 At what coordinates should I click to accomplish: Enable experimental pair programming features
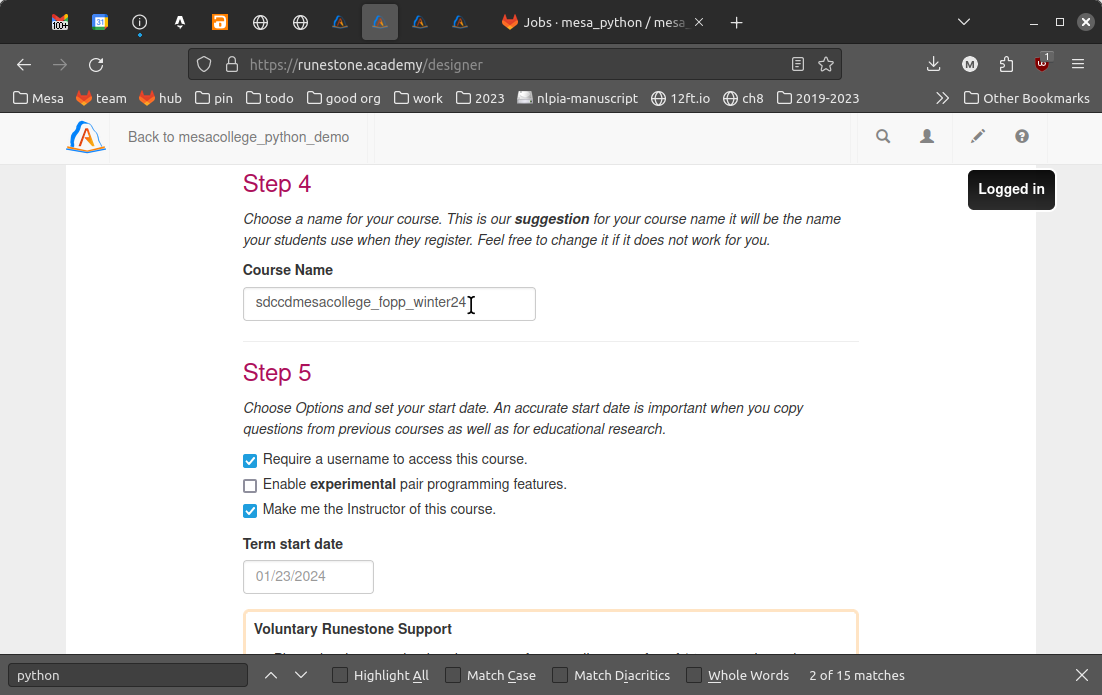pos(250,486)
